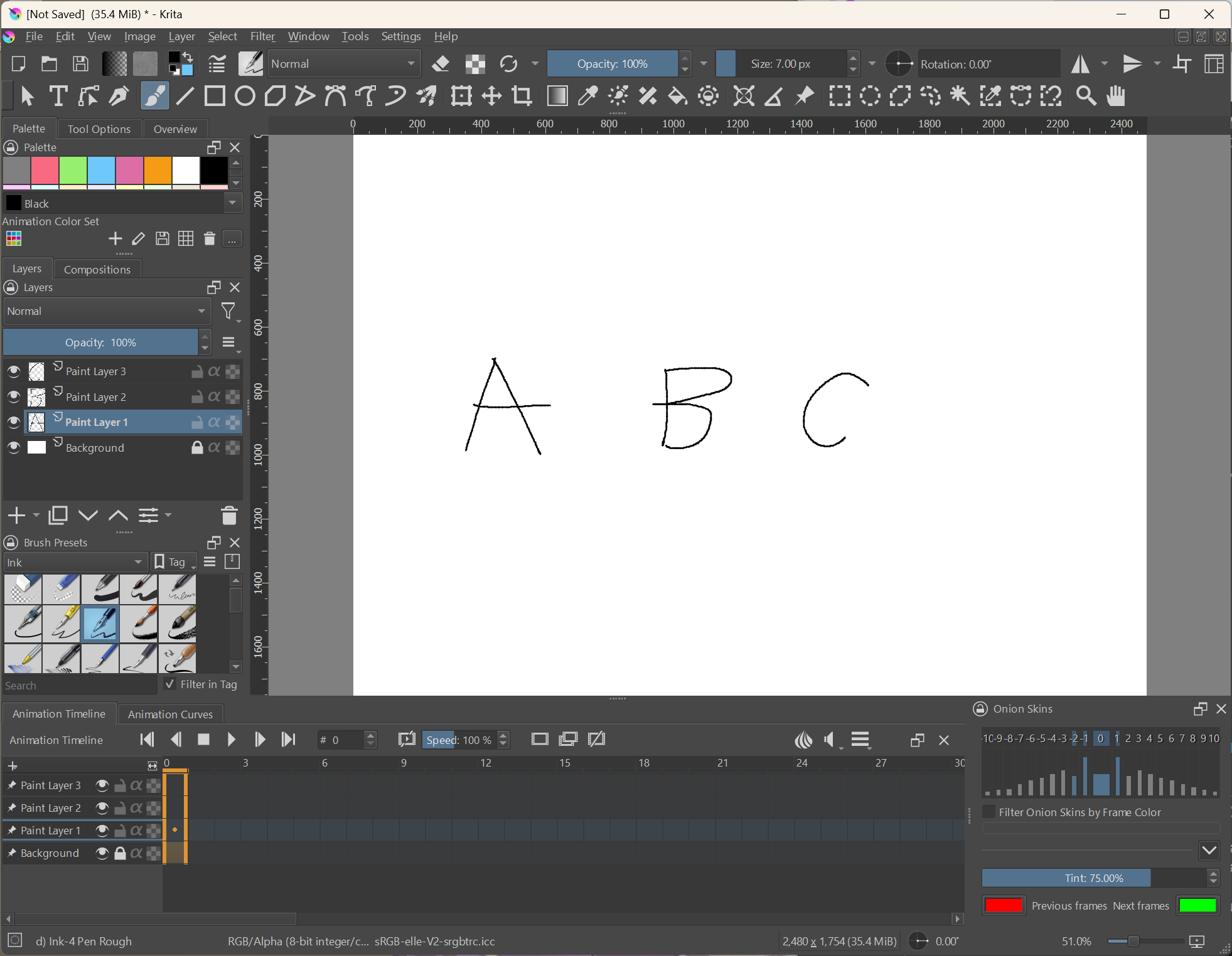This screenshot has width=1232, height=956.
Task: Select the Rectangle shape tool
Action: (215, 96)
